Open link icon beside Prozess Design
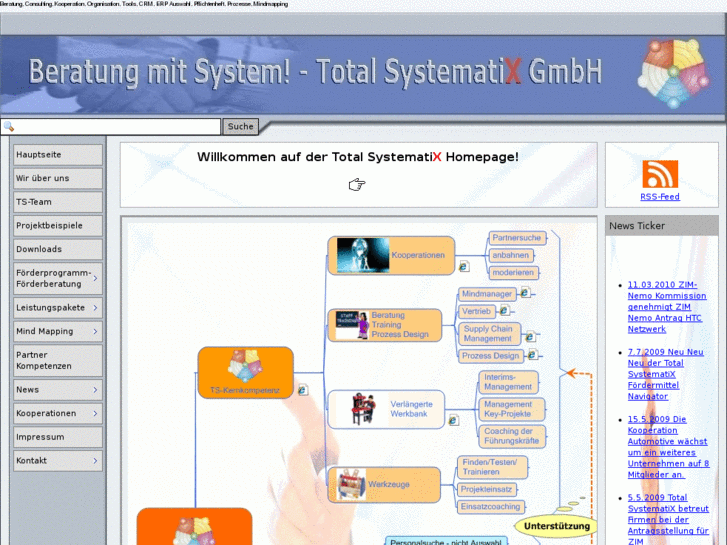 (532, 355)
